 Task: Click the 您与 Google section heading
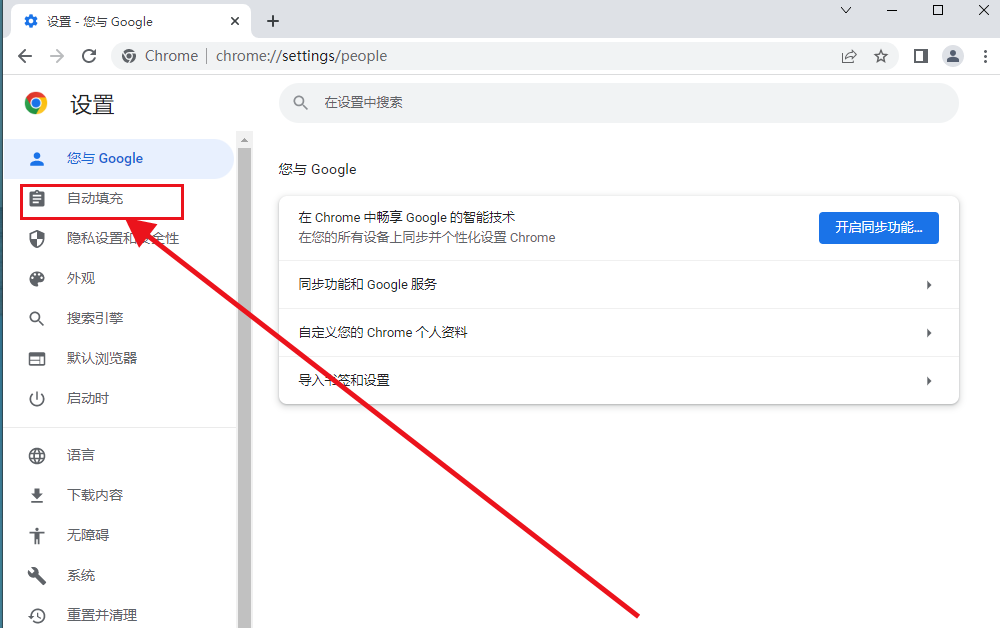click(x=317, y=170)
